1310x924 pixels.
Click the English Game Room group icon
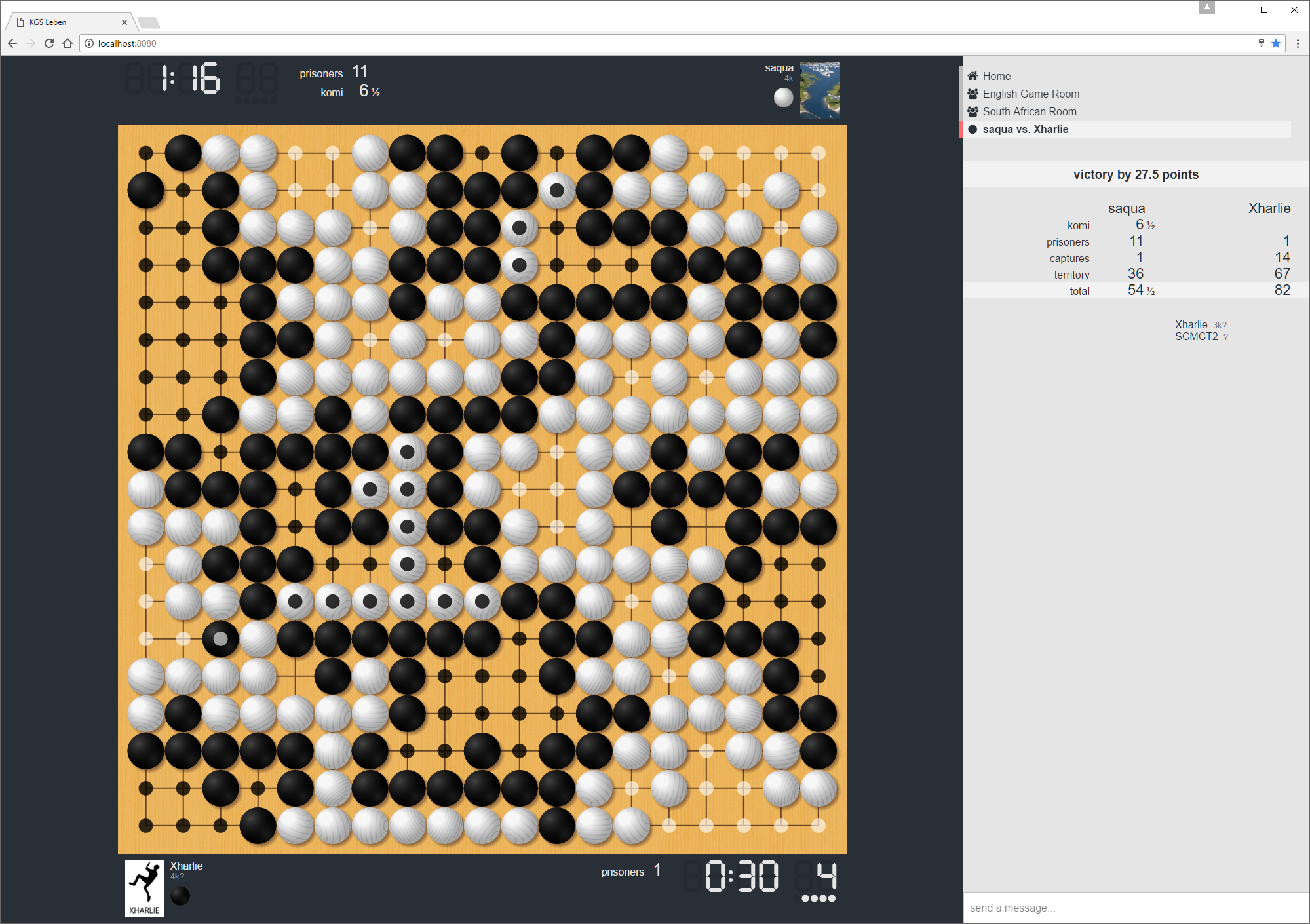click(973, 94)
